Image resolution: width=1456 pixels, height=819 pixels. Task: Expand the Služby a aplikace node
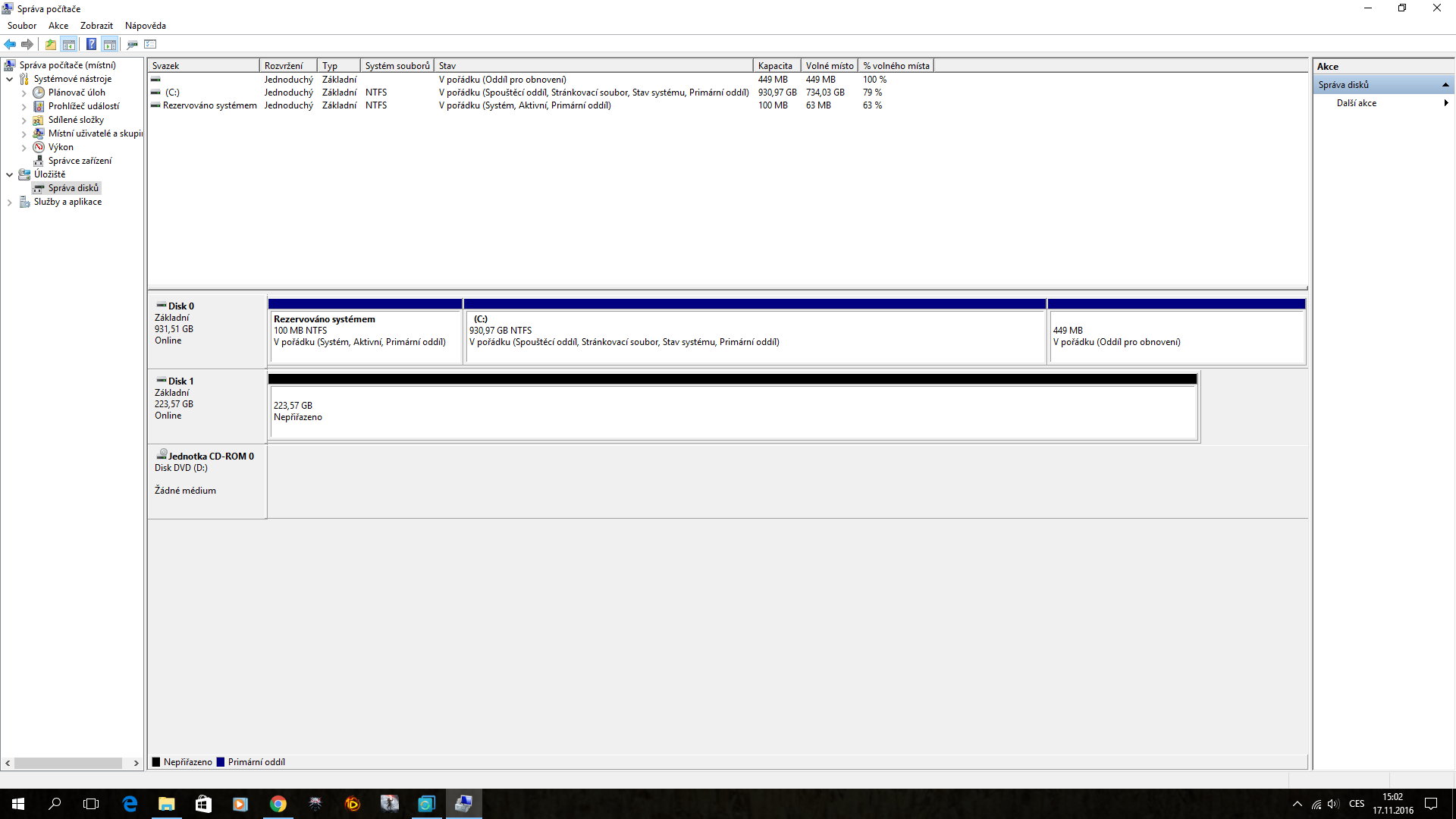coord(9,202)
